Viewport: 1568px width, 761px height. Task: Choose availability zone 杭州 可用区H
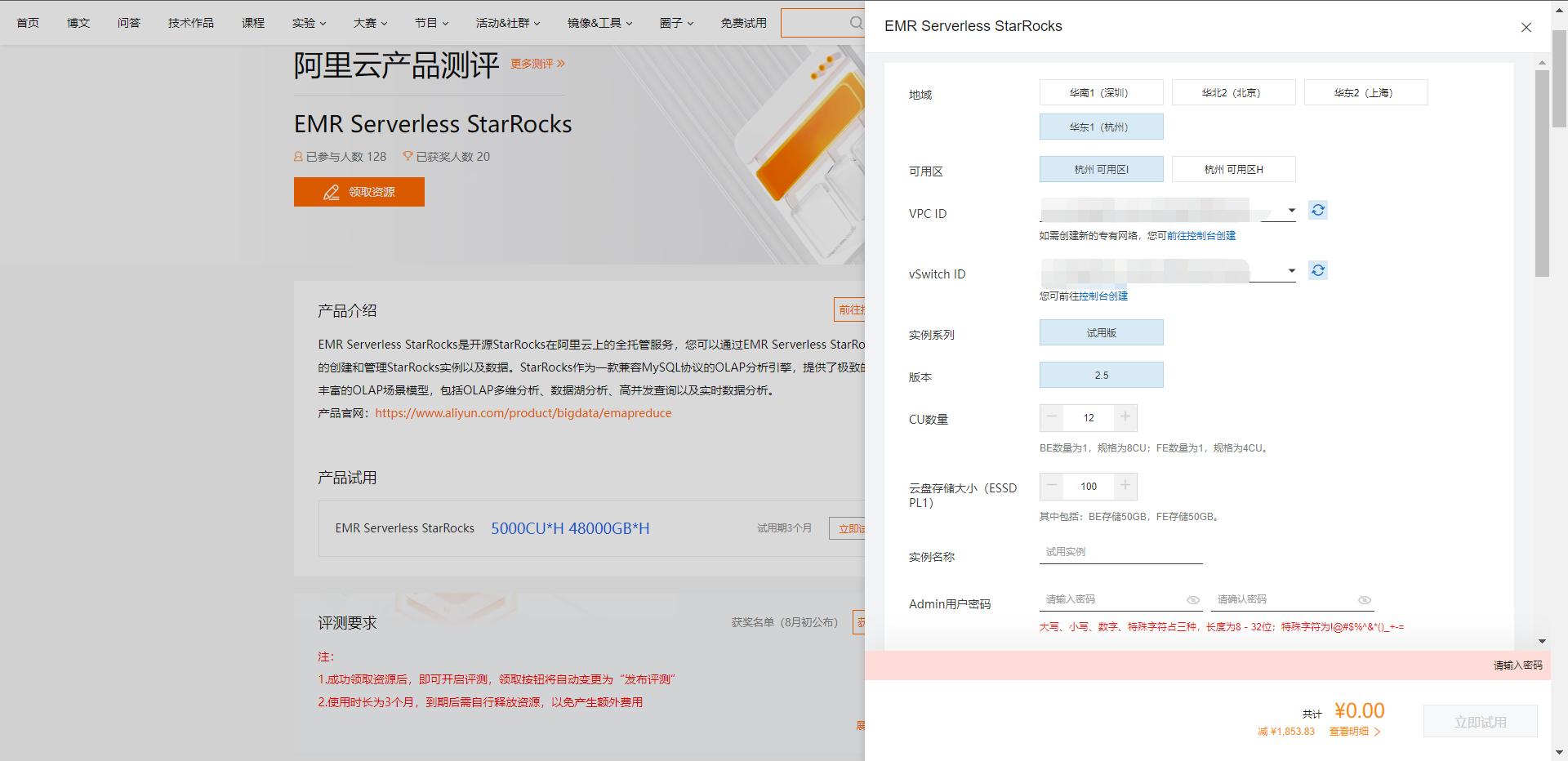tap(1233, 170)
